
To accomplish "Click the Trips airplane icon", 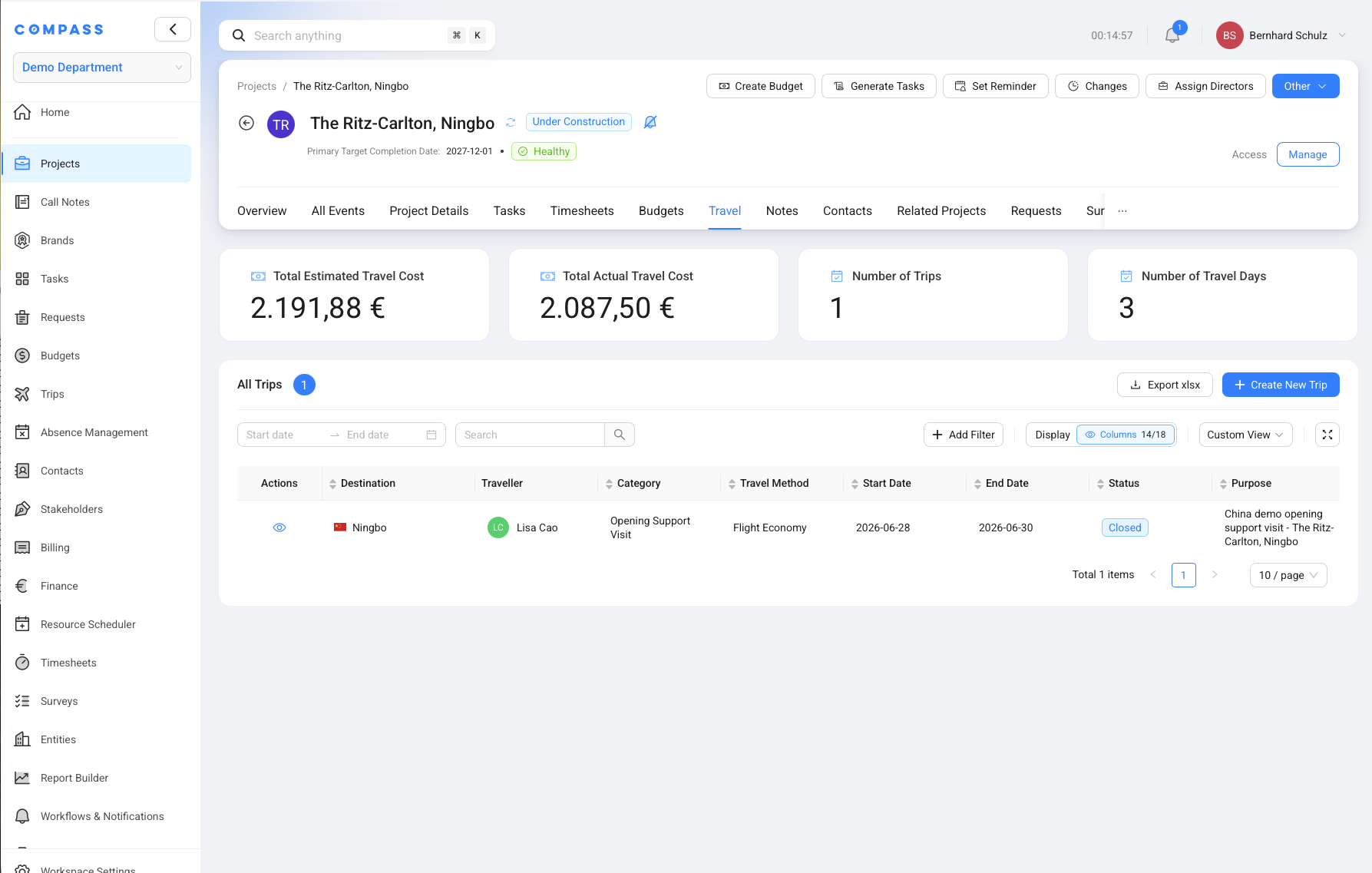I will click(22, 394).
